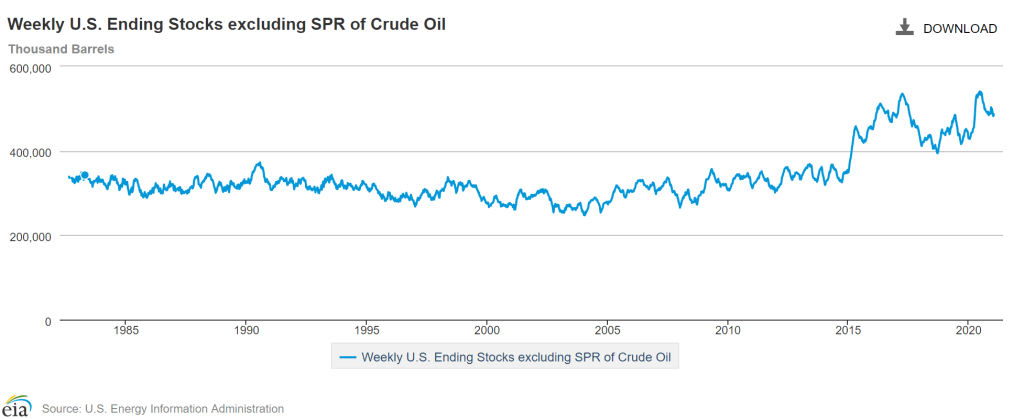Viewport: 1024px width, 419px height.
Task: Click the 2015 x-axis label
Action: pyautogui.click(x=848, y=329)
